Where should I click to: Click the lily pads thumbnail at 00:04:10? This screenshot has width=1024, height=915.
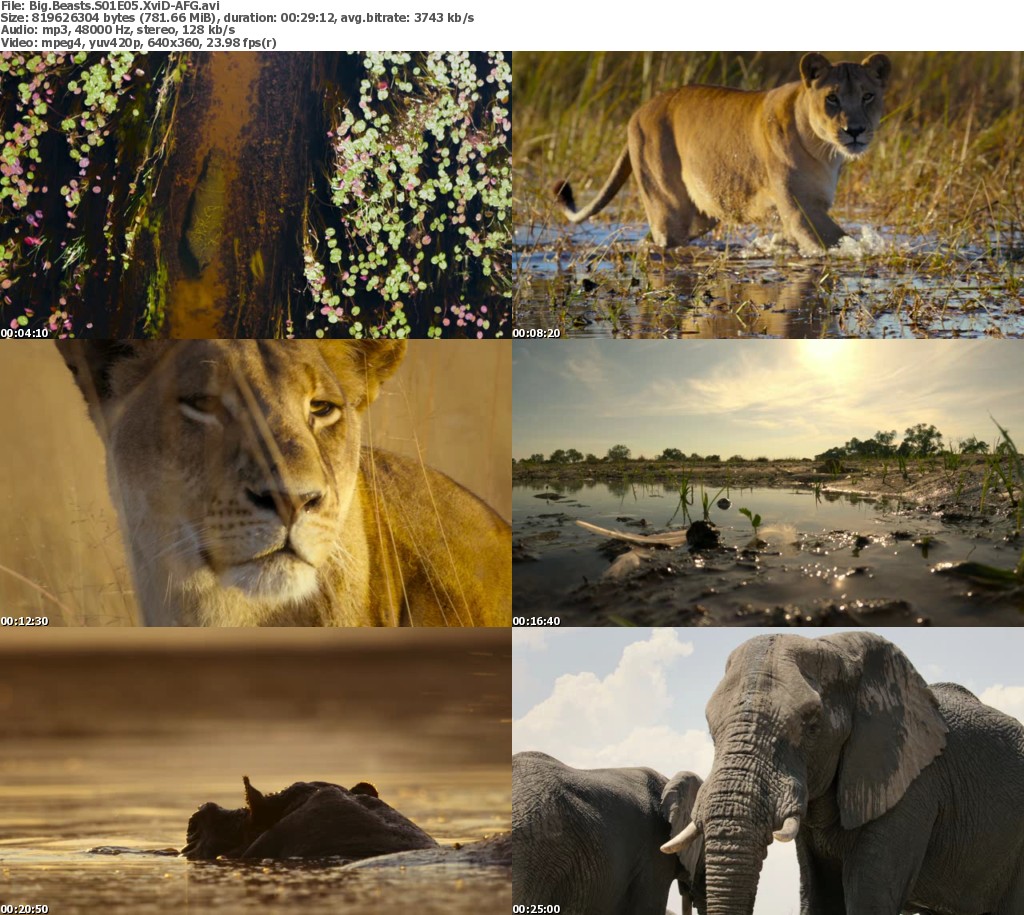[255, 195]
